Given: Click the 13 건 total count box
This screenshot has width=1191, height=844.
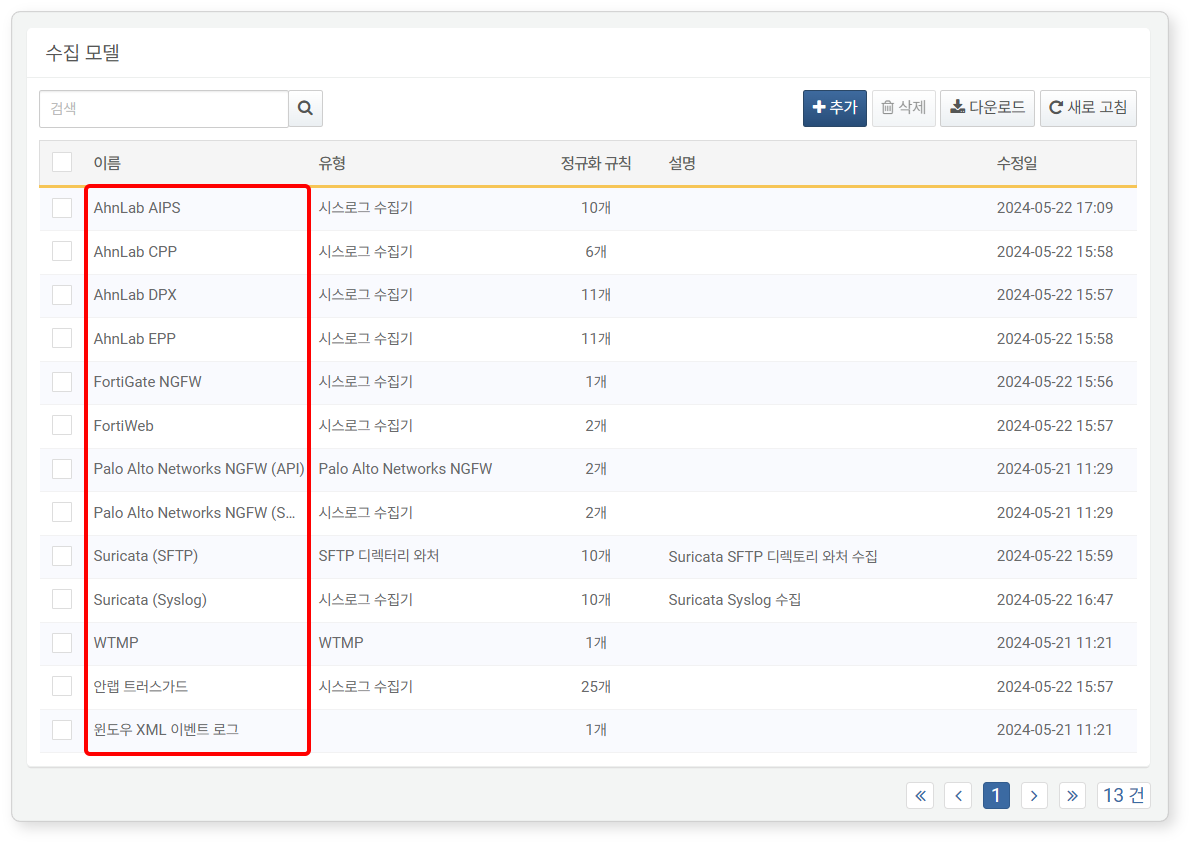Looking at the screenshot, I should [1123, 795].
